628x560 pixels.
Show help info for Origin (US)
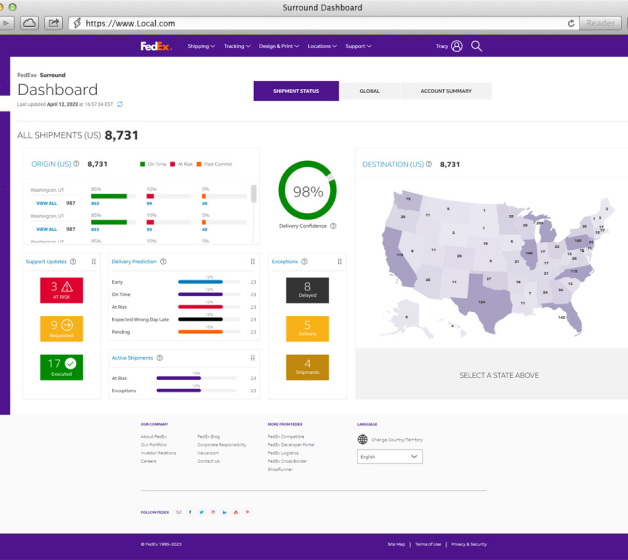[76, 164]
